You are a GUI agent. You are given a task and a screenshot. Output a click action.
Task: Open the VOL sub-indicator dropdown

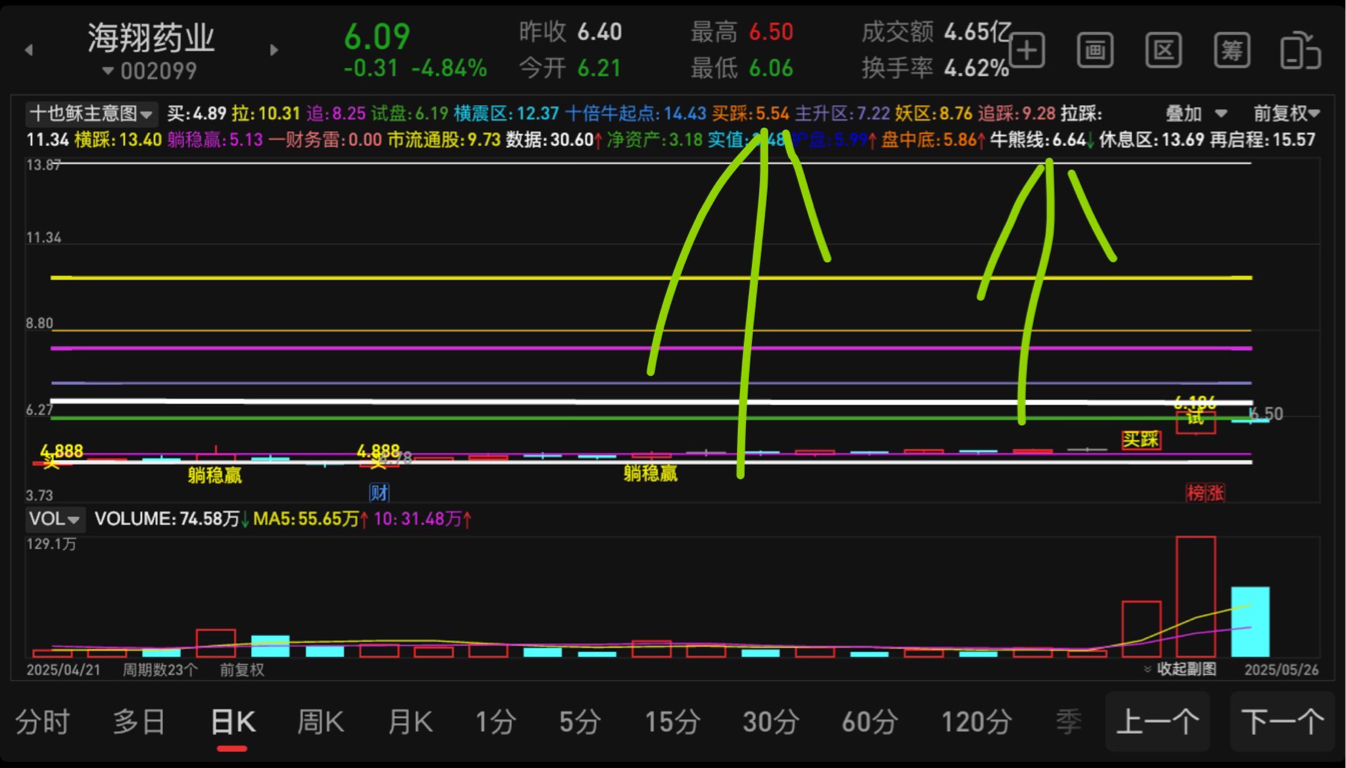pyautogui.click(x=54, y=519)
